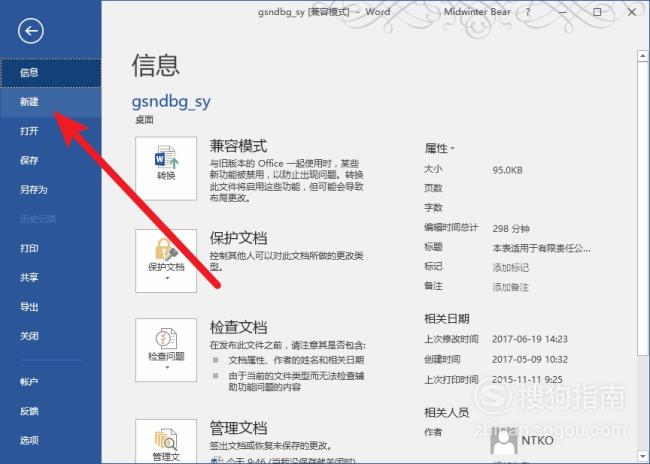This screenshot has height=464, width=650.
Task: Click the NTKO author name
Action: 537,440
